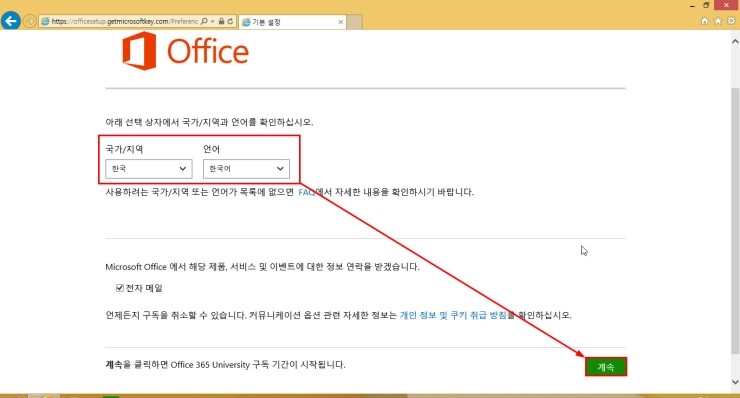740x398 pixels.
Task: Open browser Tools gear icon
Action: click(731, 21)
